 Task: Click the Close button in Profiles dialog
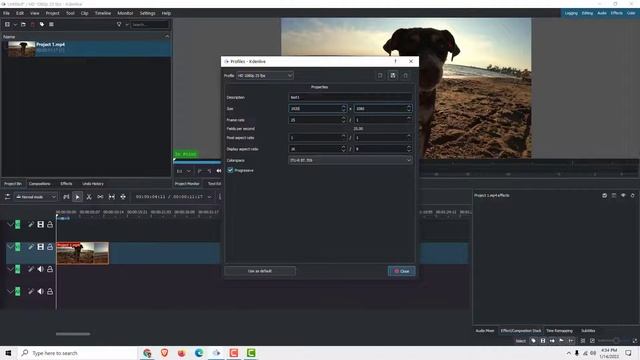[x=402, y=271]
